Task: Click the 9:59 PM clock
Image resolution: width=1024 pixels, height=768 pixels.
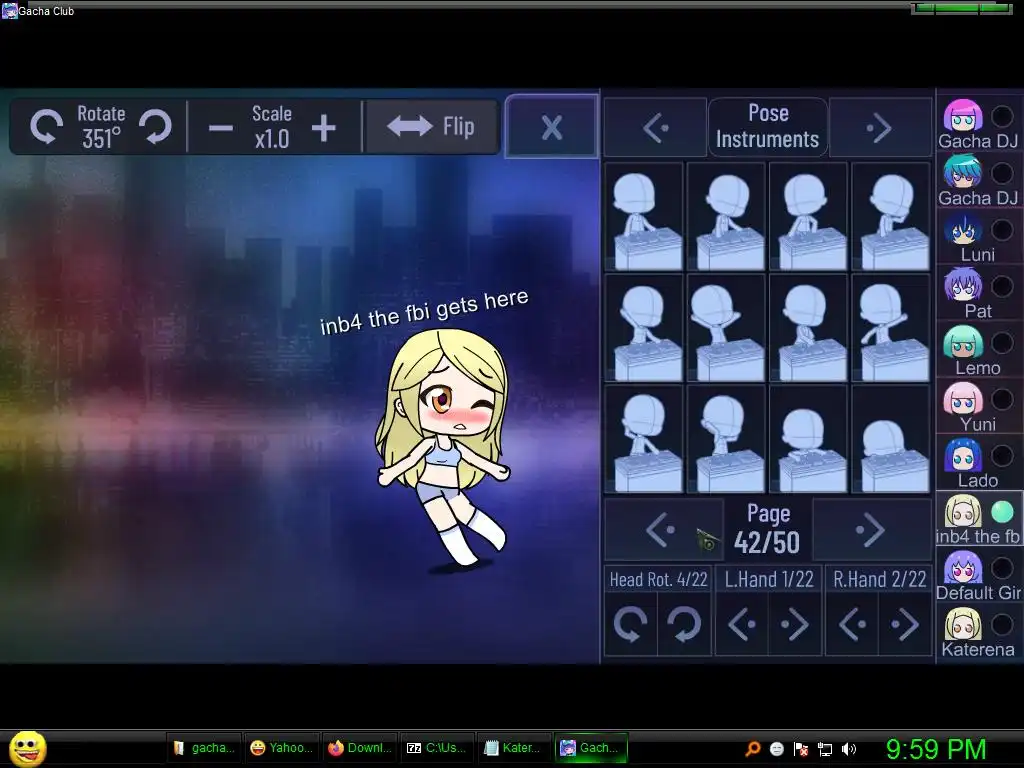Action: click(x=936, y=748)
